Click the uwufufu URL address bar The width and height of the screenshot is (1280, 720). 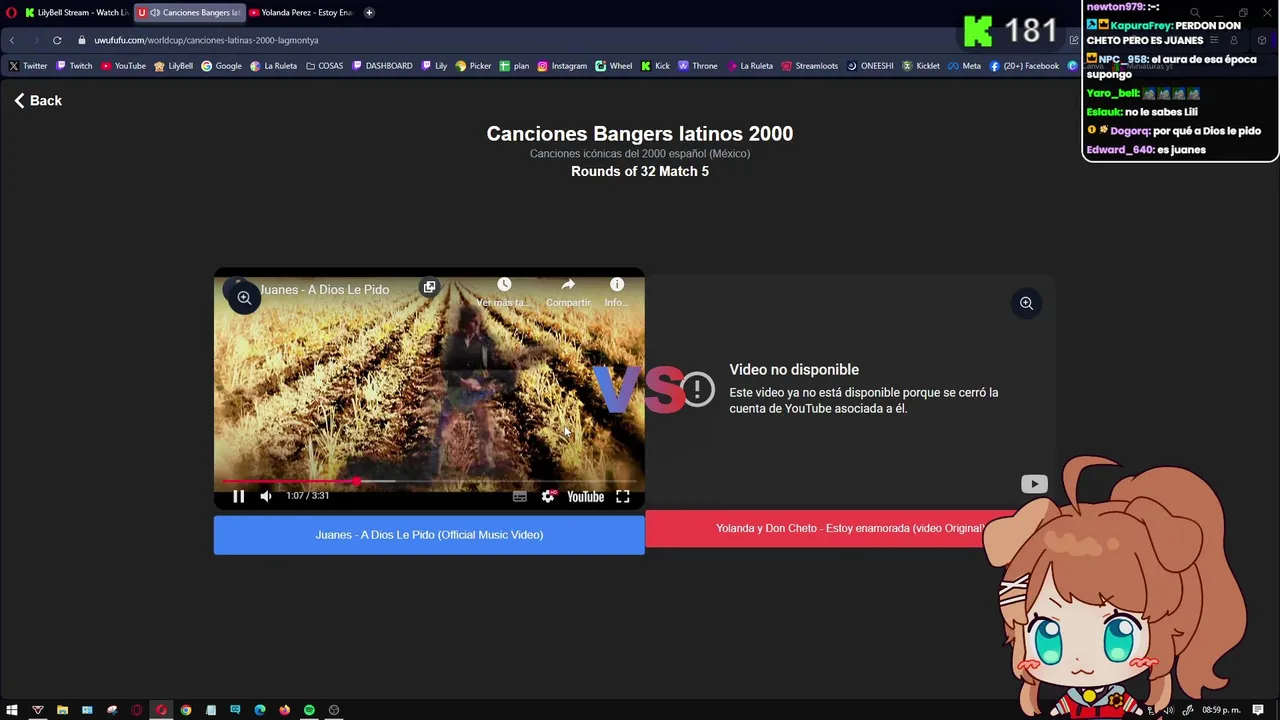tap(206, 40)
